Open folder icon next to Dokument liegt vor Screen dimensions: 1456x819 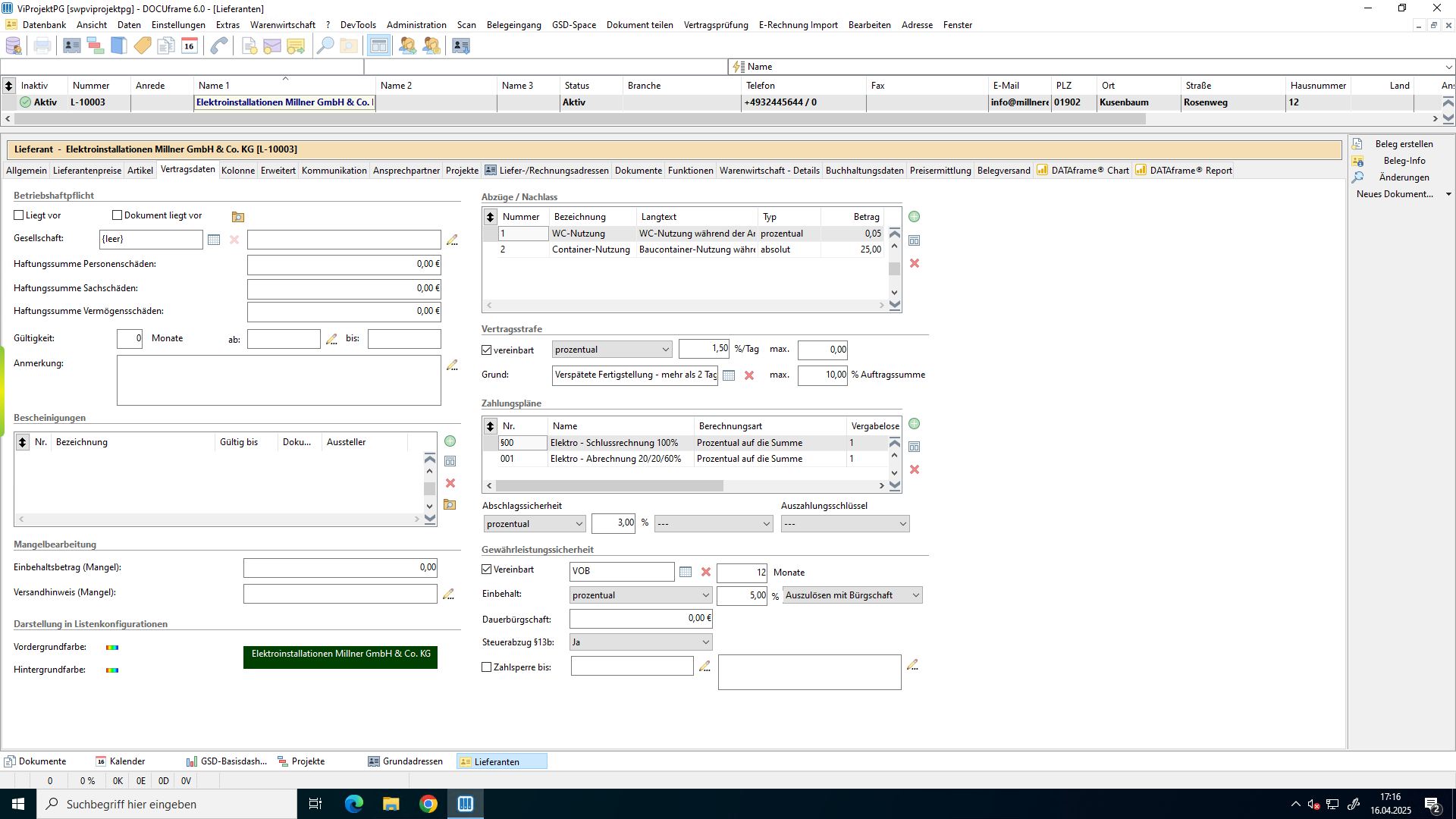click(x=238, y=217)
